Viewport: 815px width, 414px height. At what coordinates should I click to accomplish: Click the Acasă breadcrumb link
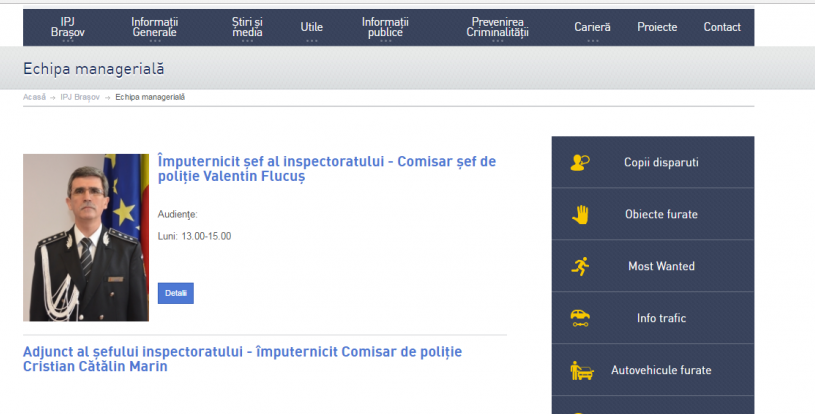[x=34, y=97]
